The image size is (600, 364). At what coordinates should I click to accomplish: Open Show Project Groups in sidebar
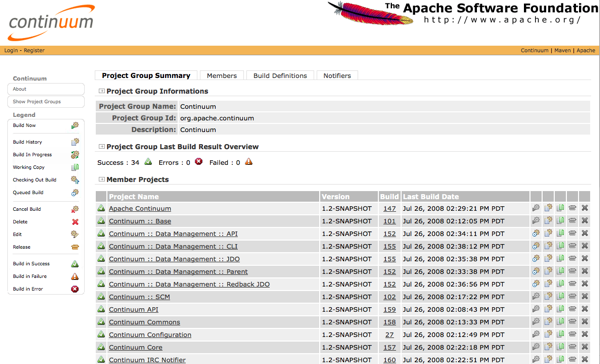pyautogui.click(x=46, y=101)
